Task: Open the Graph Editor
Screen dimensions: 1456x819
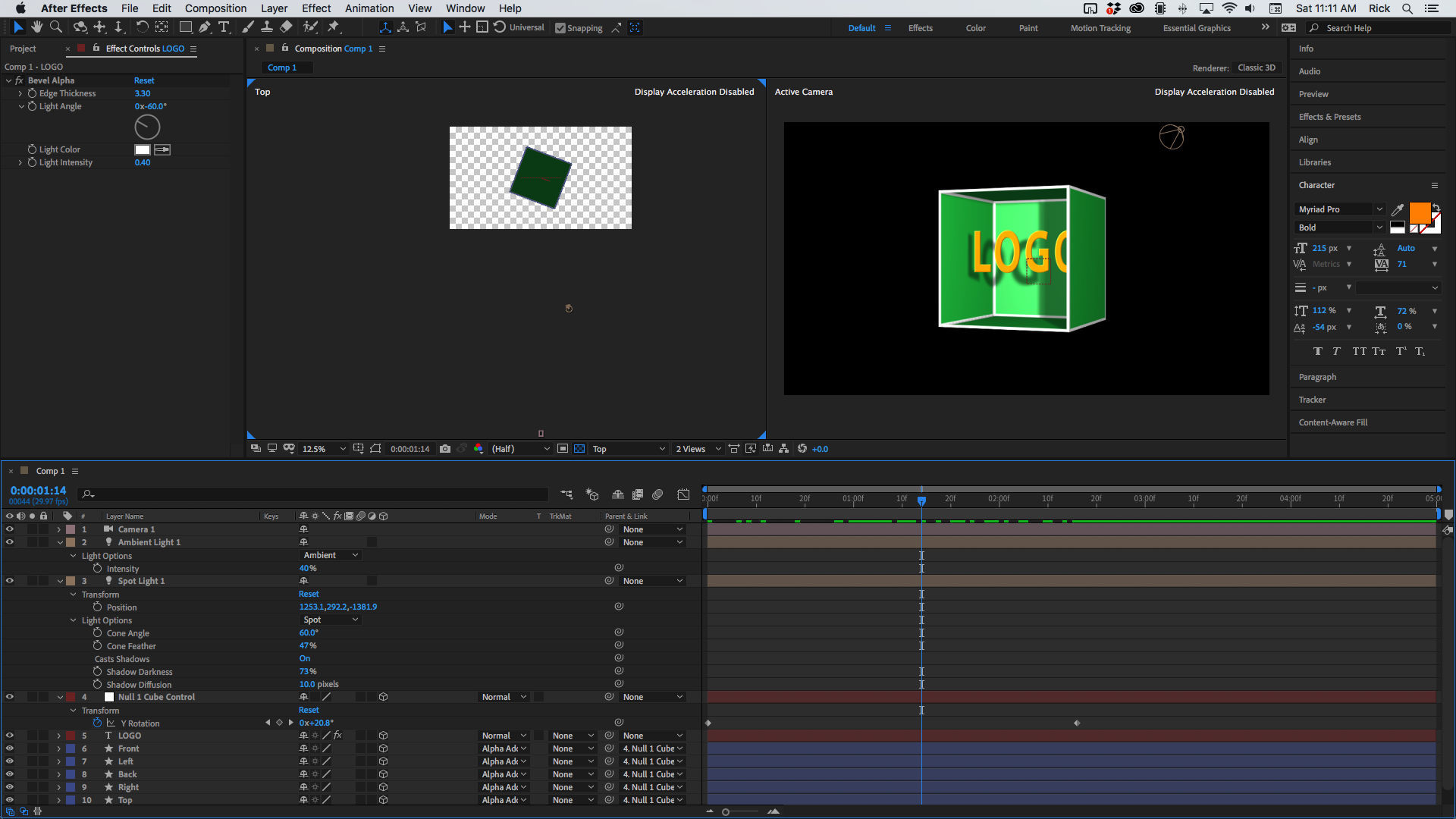Action: (x=683, y=494)
